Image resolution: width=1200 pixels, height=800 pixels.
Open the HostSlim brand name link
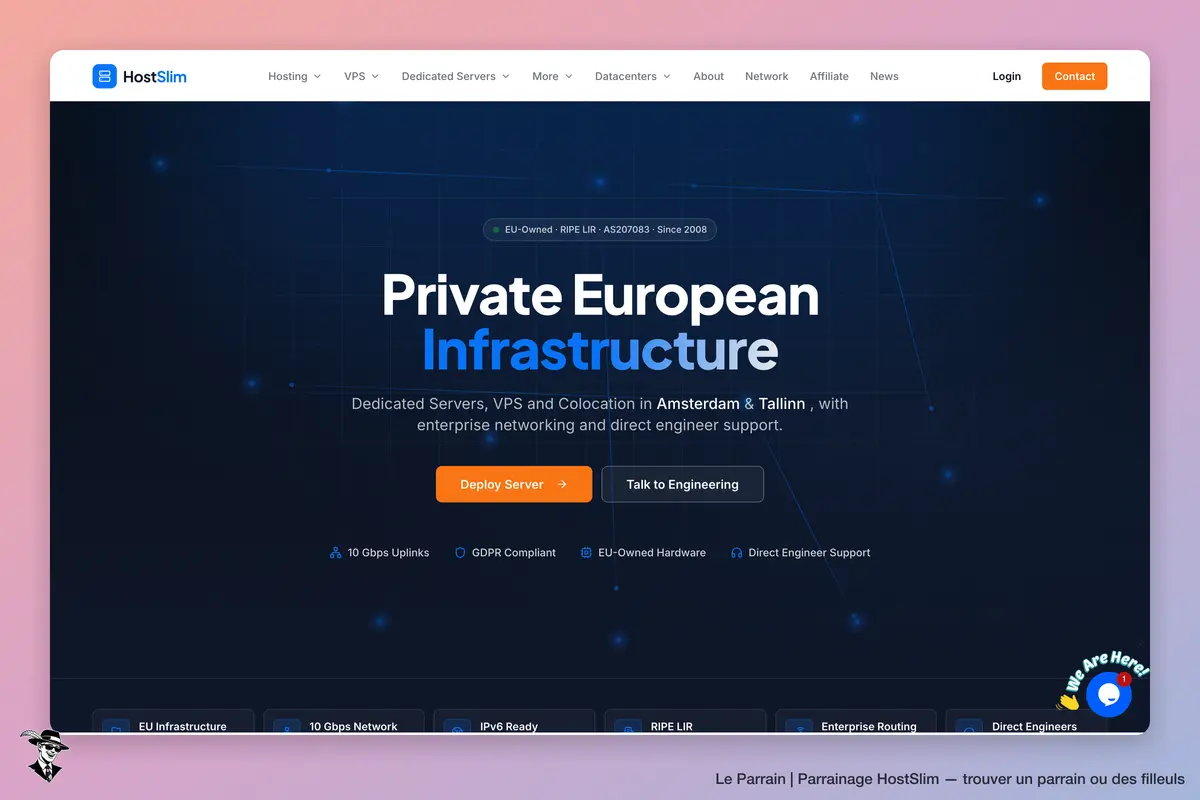pos(154,76)
